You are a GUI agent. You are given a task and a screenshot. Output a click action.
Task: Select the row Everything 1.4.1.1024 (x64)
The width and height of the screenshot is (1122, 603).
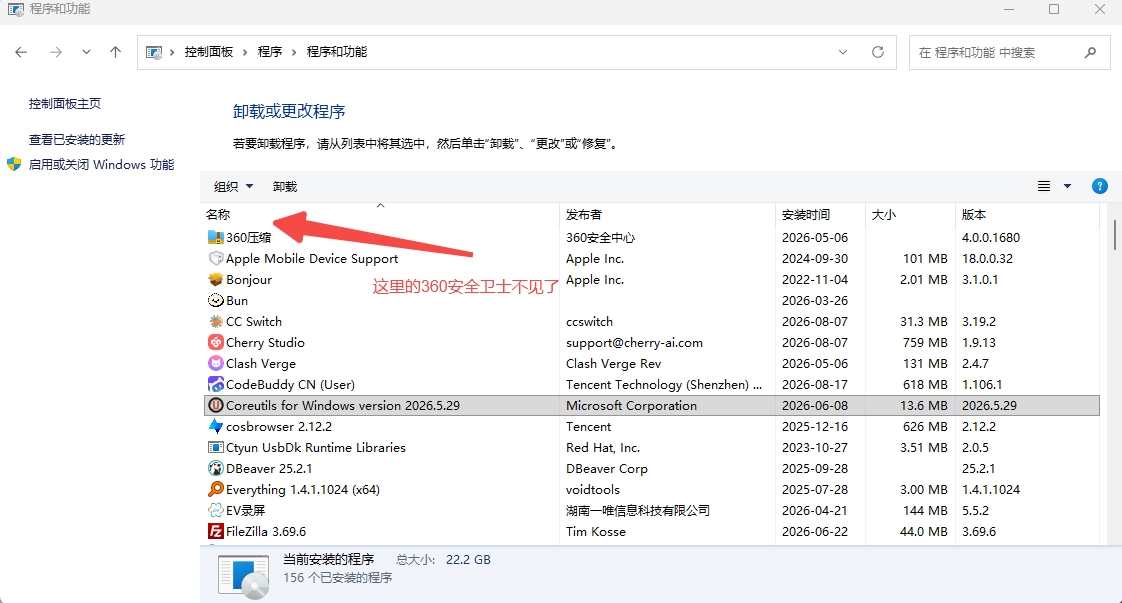point(652,489)
